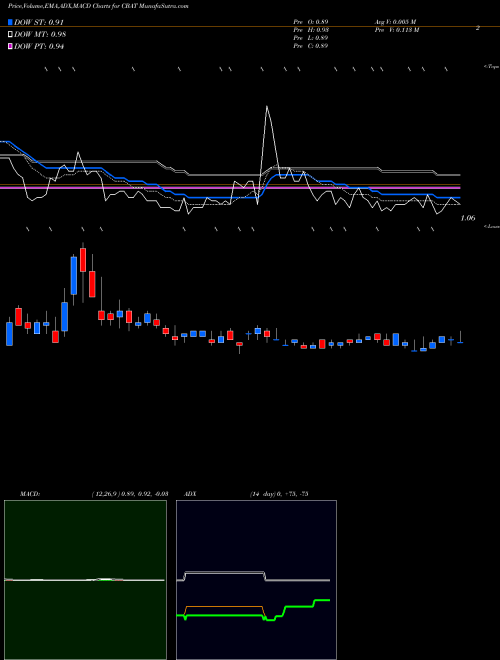Click the white line's sharp spike peak
The image size is (500, 660).
click(x=266, y=106)
